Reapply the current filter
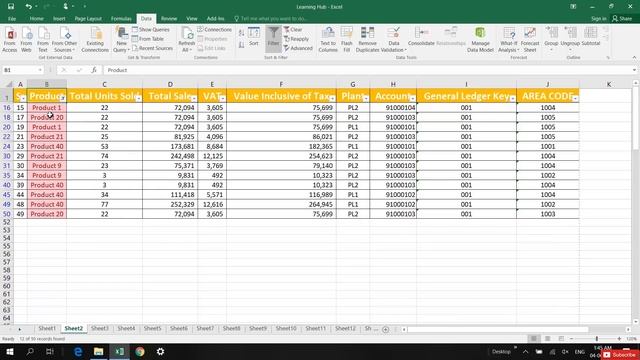The height and width of the screenshot is (360, 640). coord(296,39)
